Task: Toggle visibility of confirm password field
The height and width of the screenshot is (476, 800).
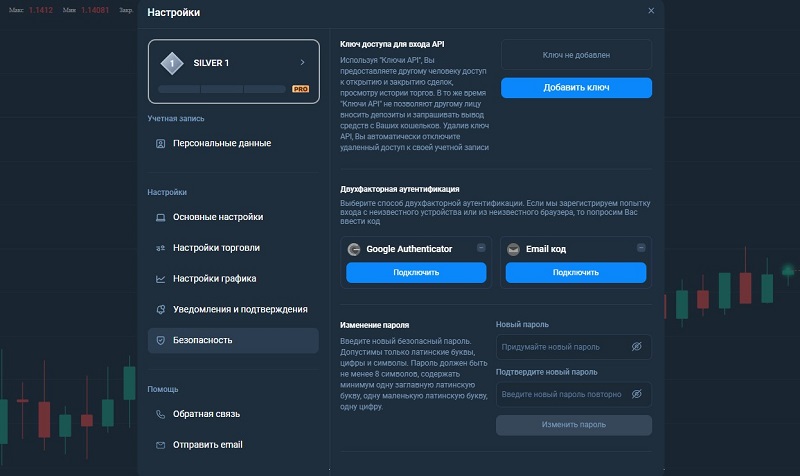Action: (636, 394)
